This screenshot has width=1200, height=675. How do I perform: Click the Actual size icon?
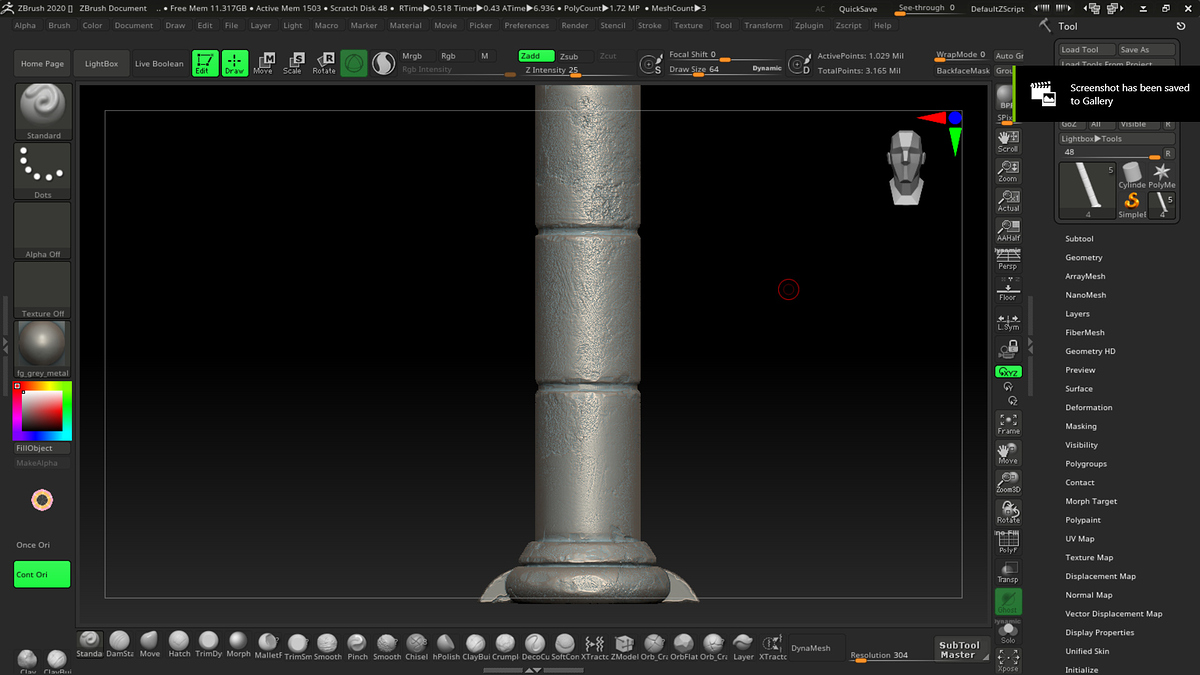[x=1008, y=200]
